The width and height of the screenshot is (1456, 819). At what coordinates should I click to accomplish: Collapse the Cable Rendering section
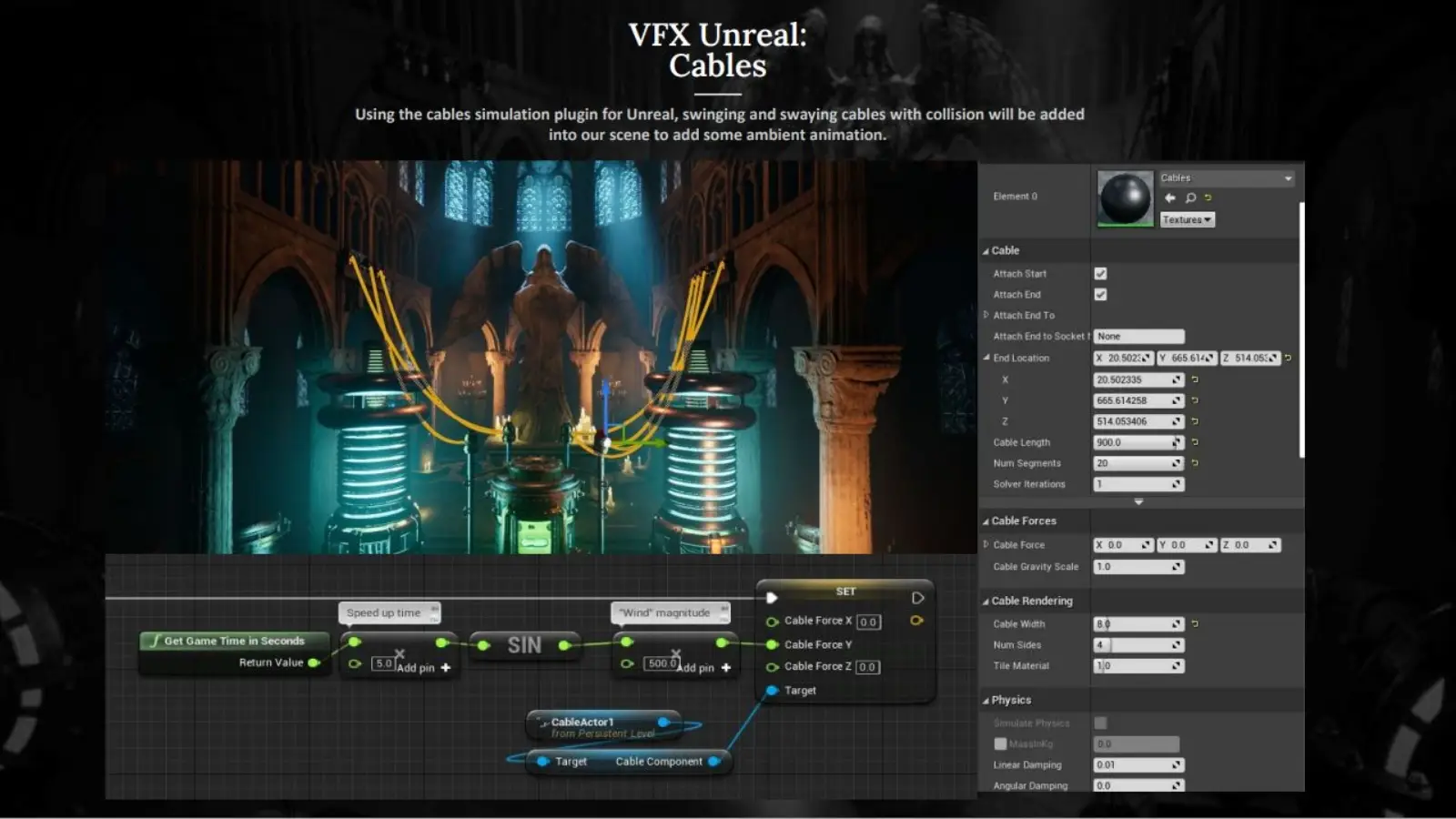coord(986,602)
